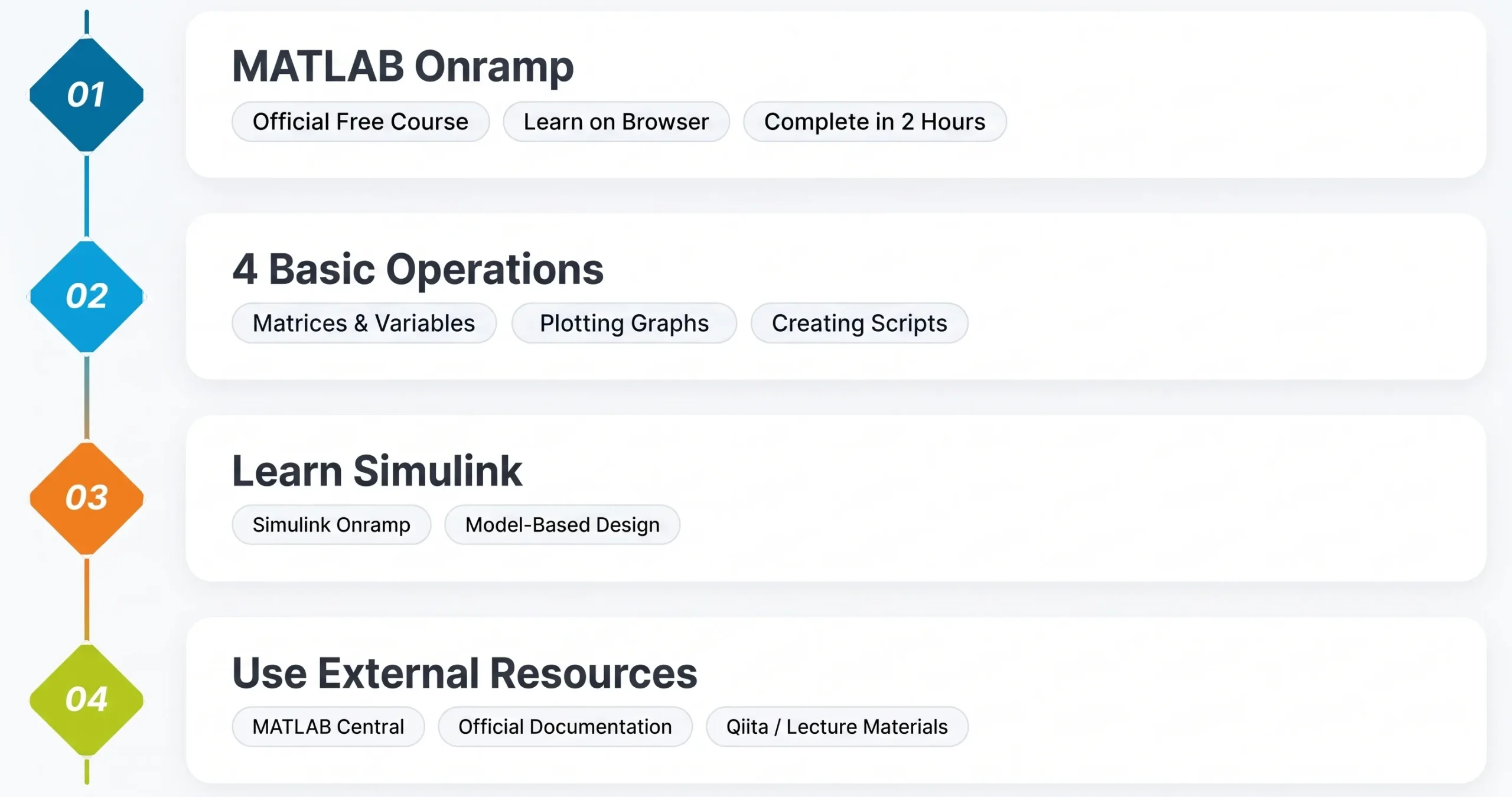The width and height of the screenshot is (1512, 797).
Task: Click the Official Documentation tag
Action: [x=565, y=727]
